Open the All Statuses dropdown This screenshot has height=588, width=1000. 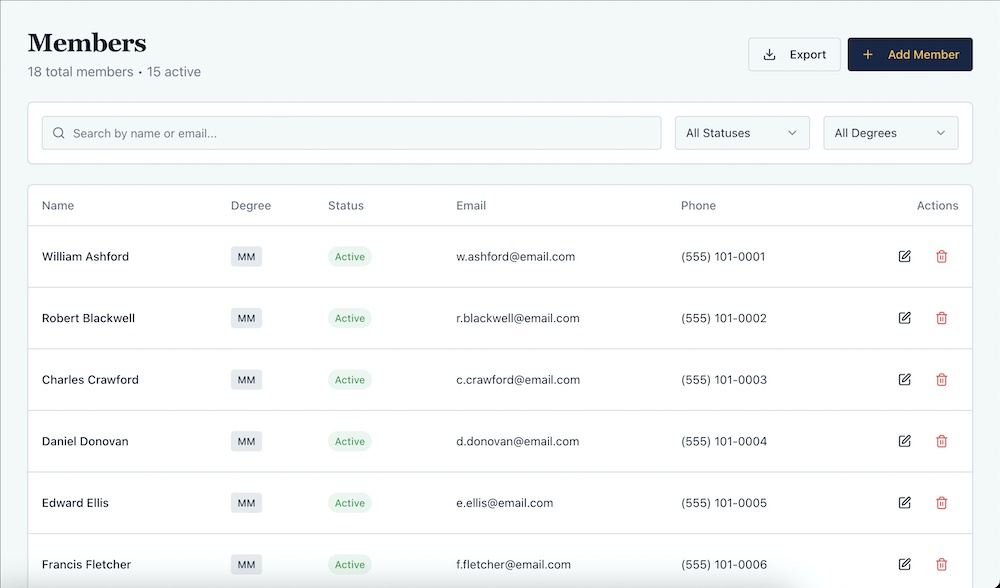pos(742,132)
